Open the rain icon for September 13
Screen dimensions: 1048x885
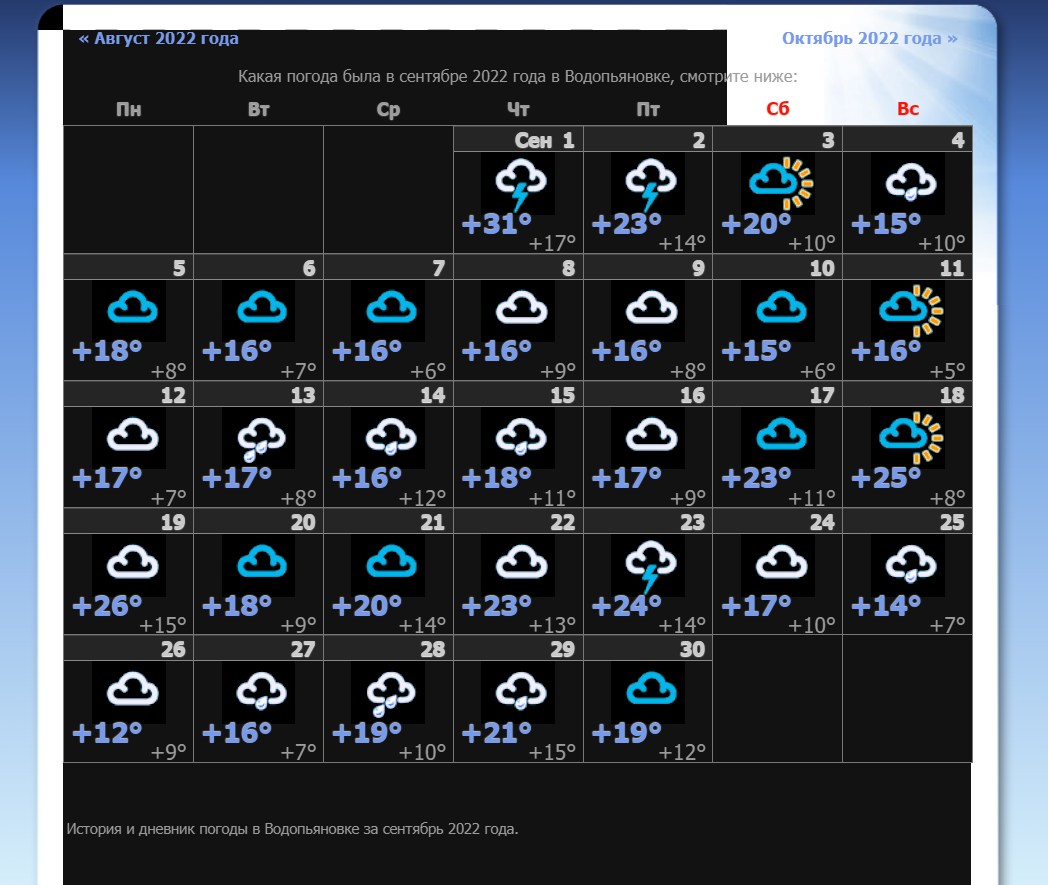[x=259, y=437]
